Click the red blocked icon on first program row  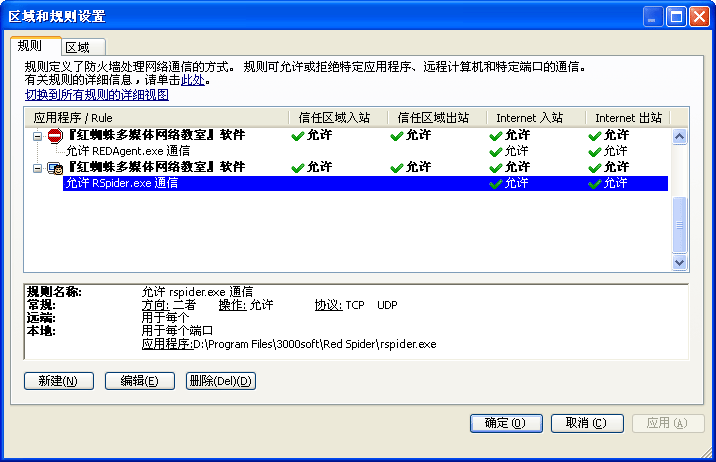click(54, 135)
